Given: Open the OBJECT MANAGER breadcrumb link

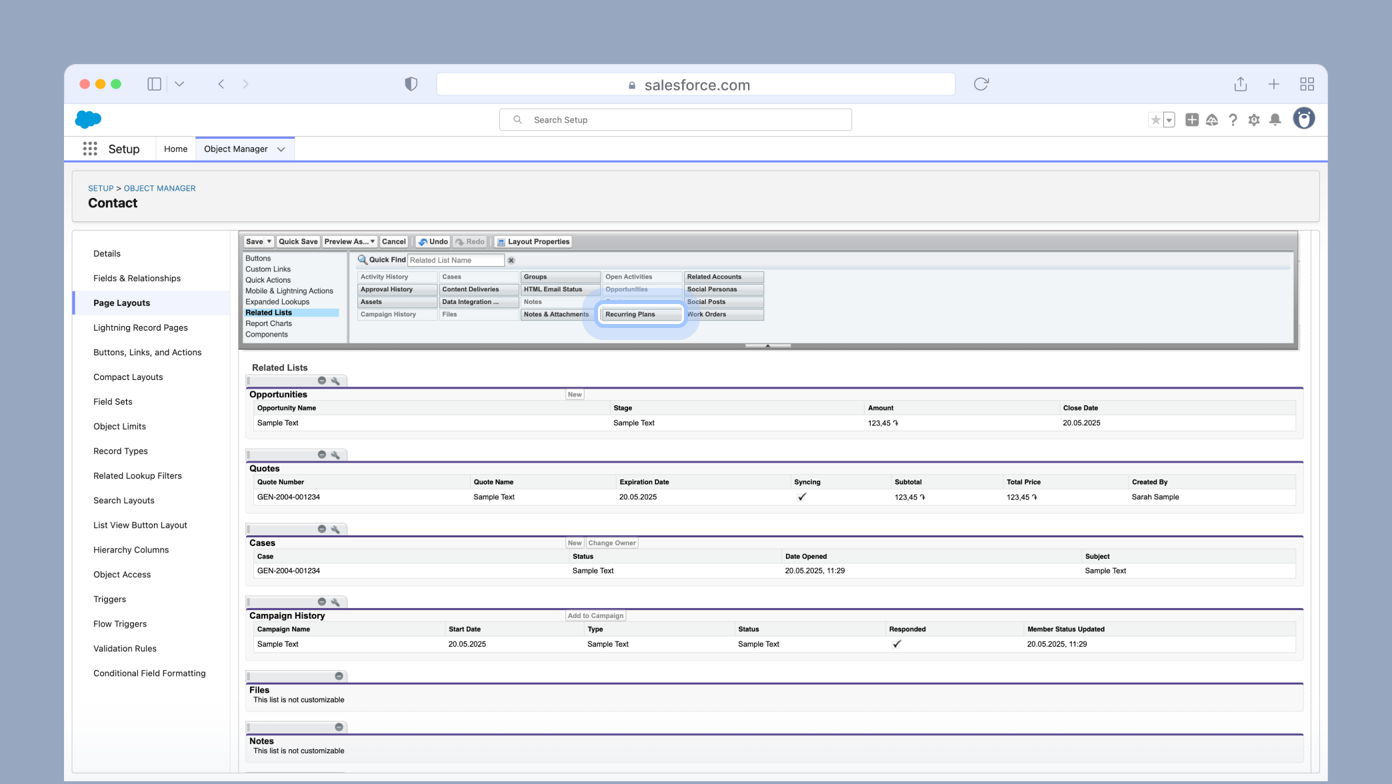Looking at the screenshot, I should pyautogui.click(x=159, y=188).
